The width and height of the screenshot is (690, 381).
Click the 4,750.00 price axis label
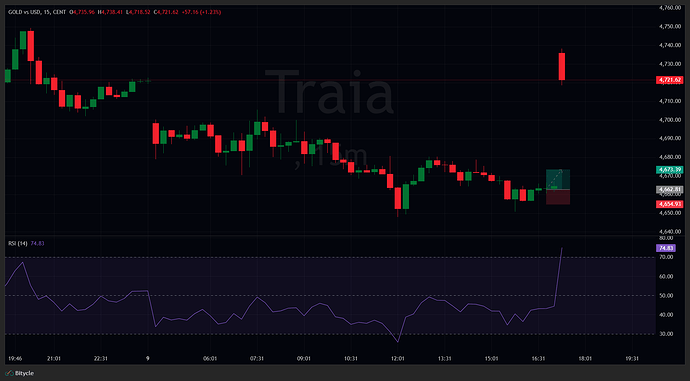coord(670,26)
